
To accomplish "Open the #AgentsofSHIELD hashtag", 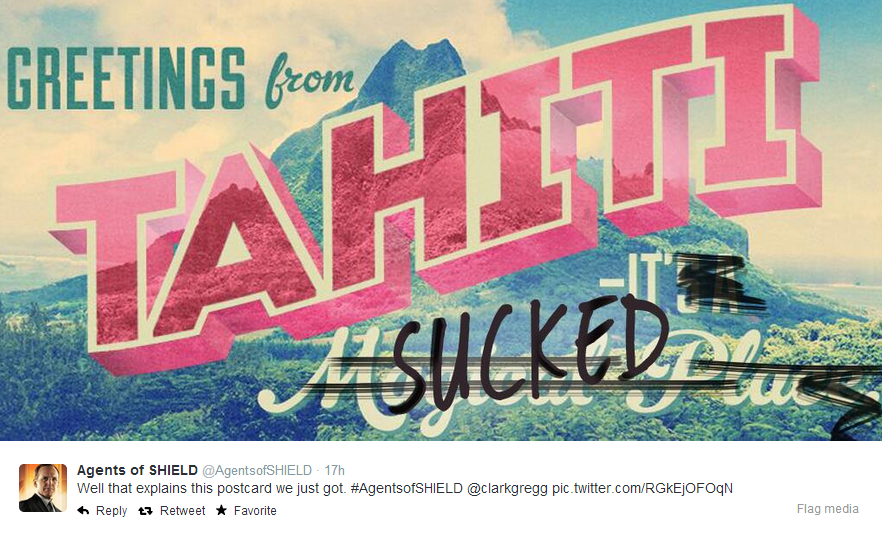I will click(406, 488).
